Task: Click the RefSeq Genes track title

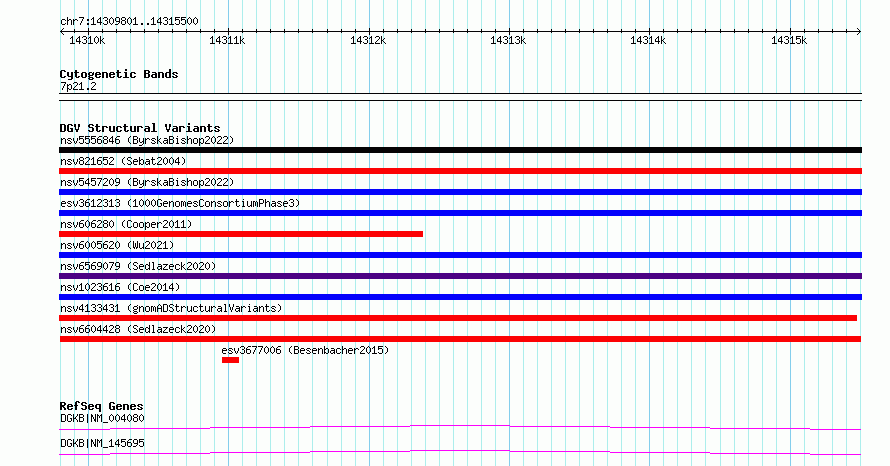Action: 101,406
